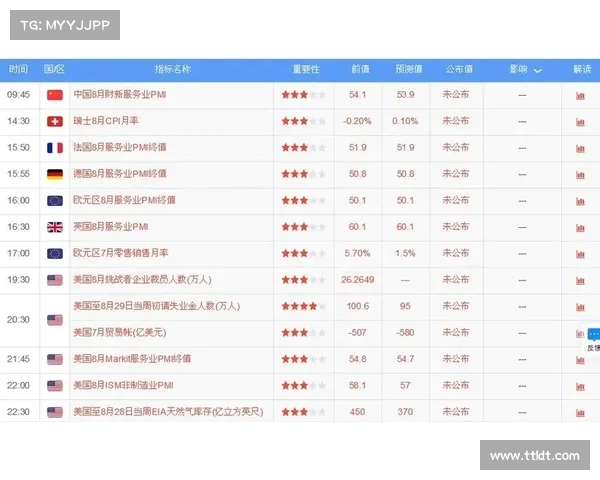
Task: Click the 国/区 column header
Action: point(54,69)
